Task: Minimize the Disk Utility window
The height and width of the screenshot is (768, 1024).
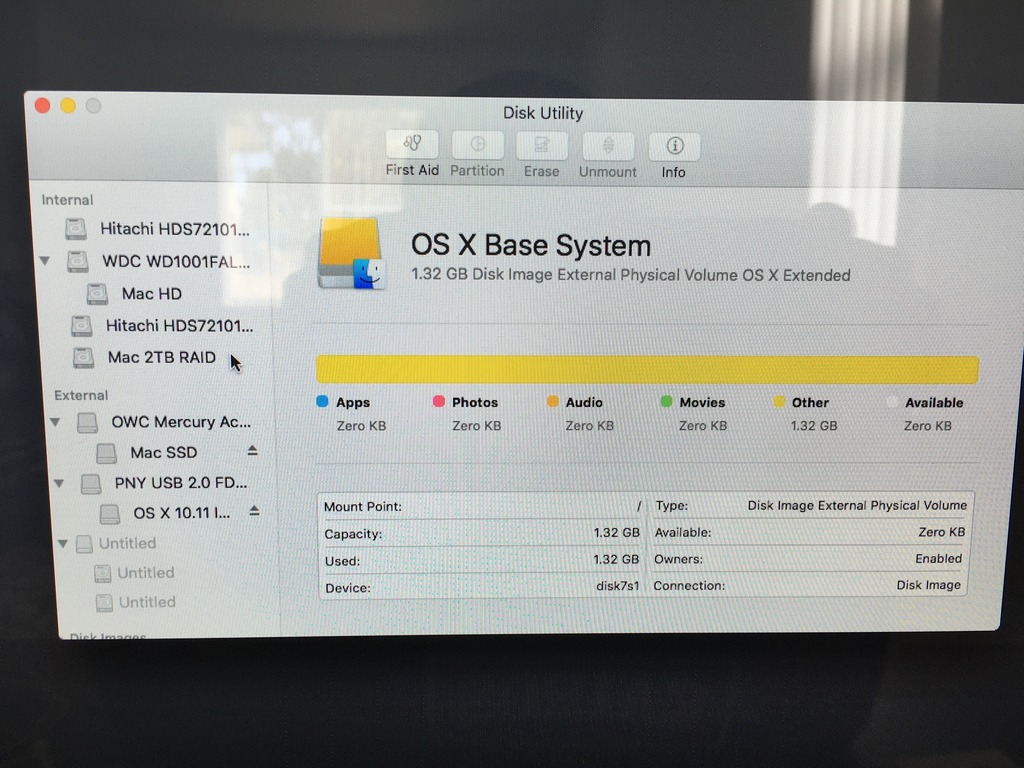Action: 68,105
